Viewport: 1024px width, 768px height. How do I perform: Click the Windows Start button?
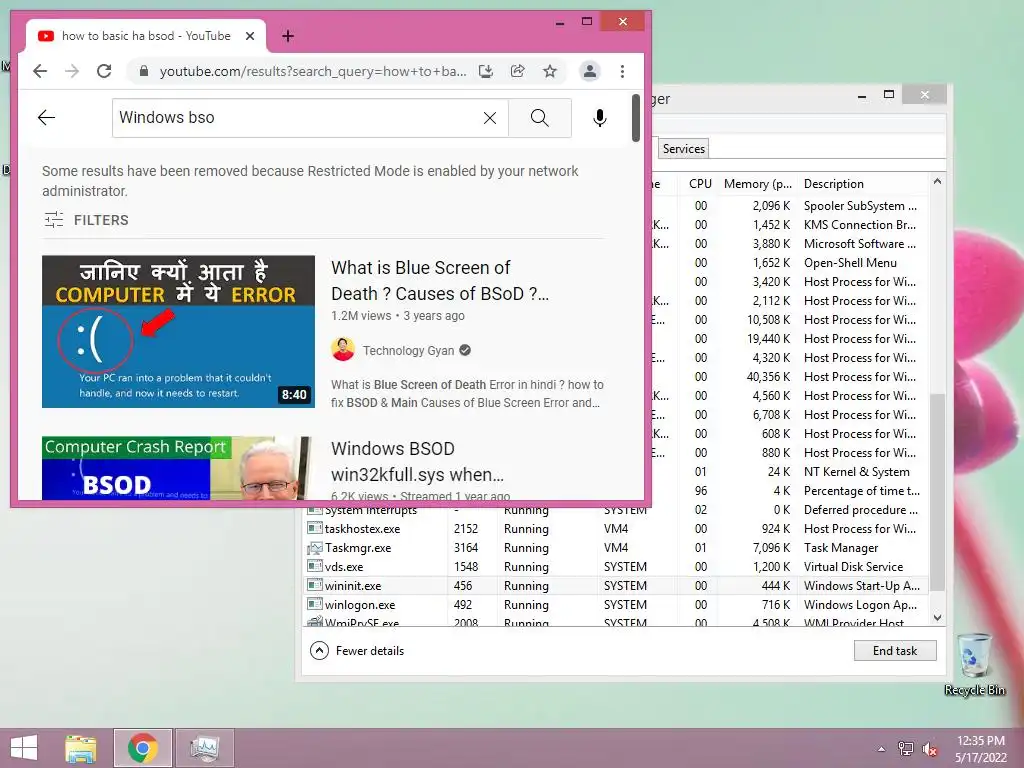[24, 748]
